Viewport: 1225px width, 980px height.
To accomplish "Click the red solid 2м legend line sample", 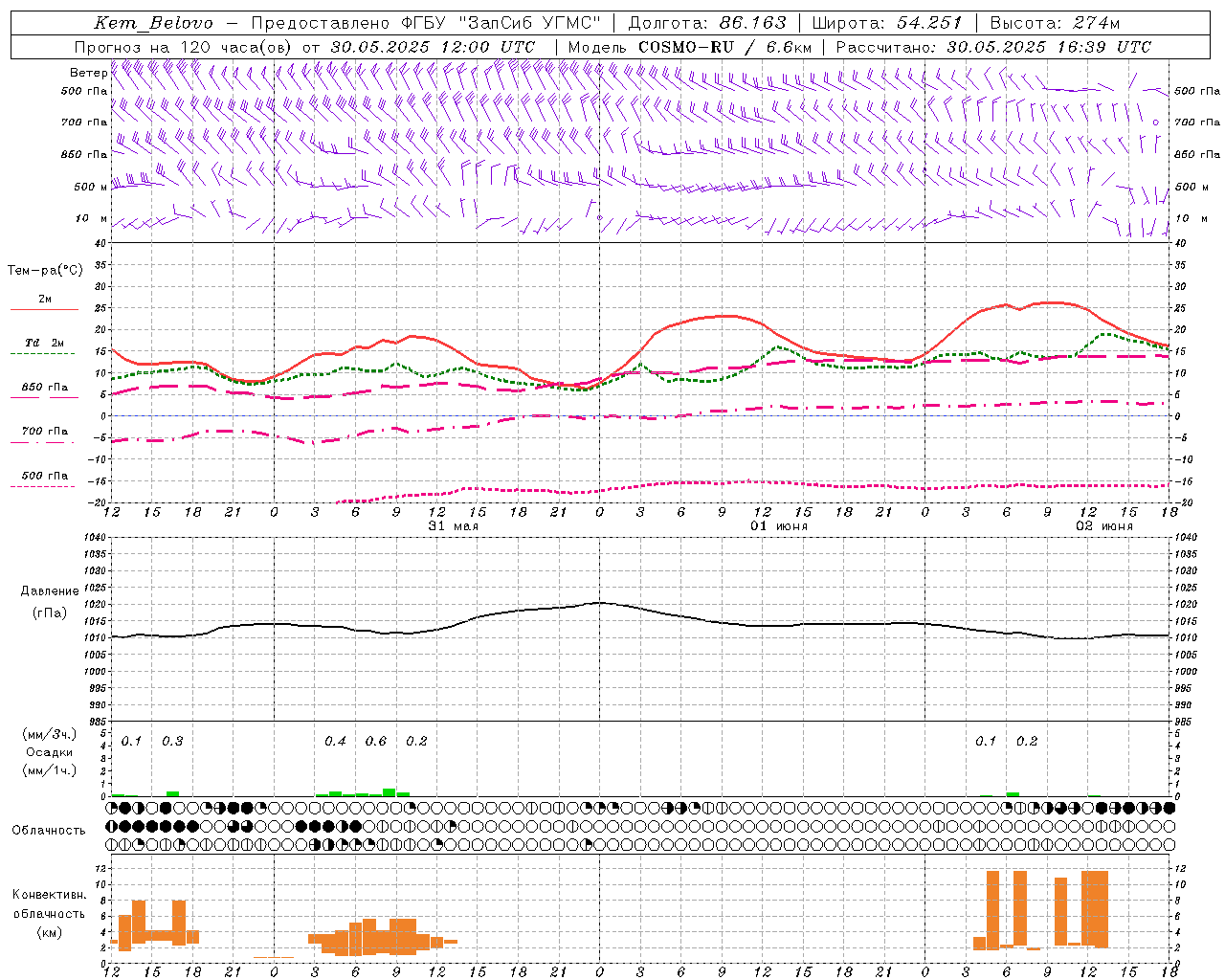I will point(44,310).
